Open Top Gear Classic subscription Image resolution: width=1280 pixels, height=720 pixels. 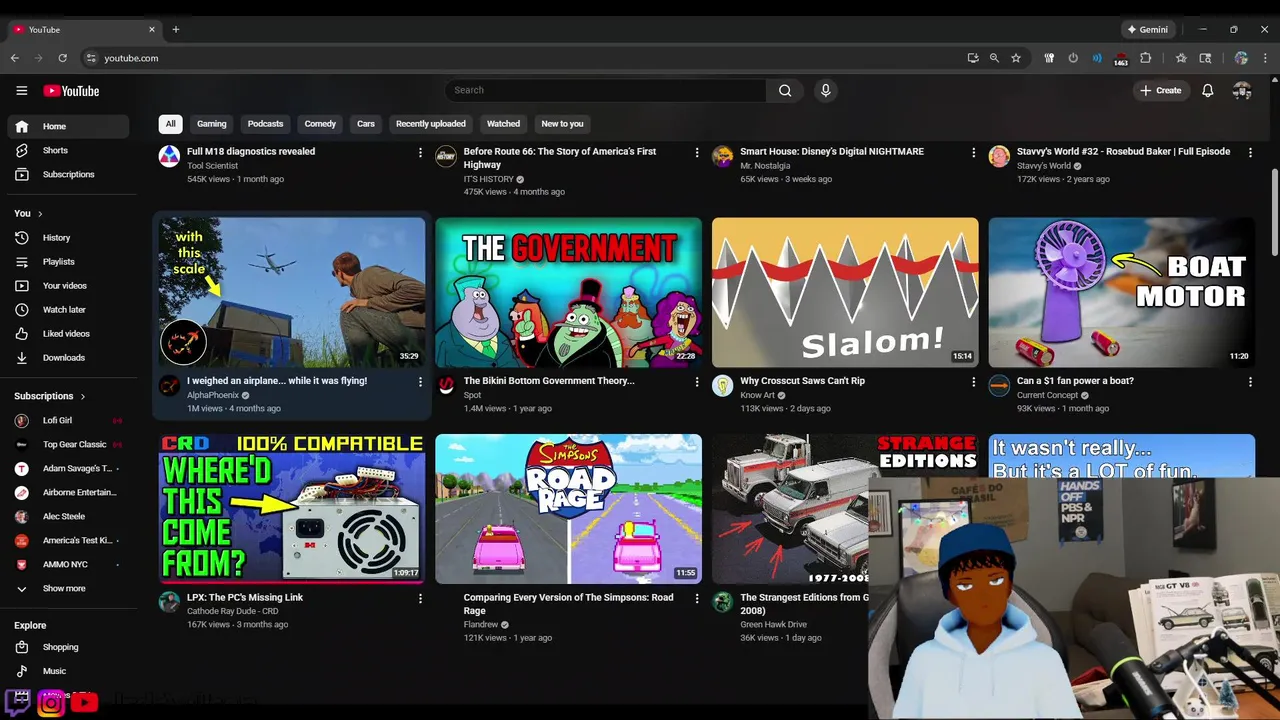(68, 445)
